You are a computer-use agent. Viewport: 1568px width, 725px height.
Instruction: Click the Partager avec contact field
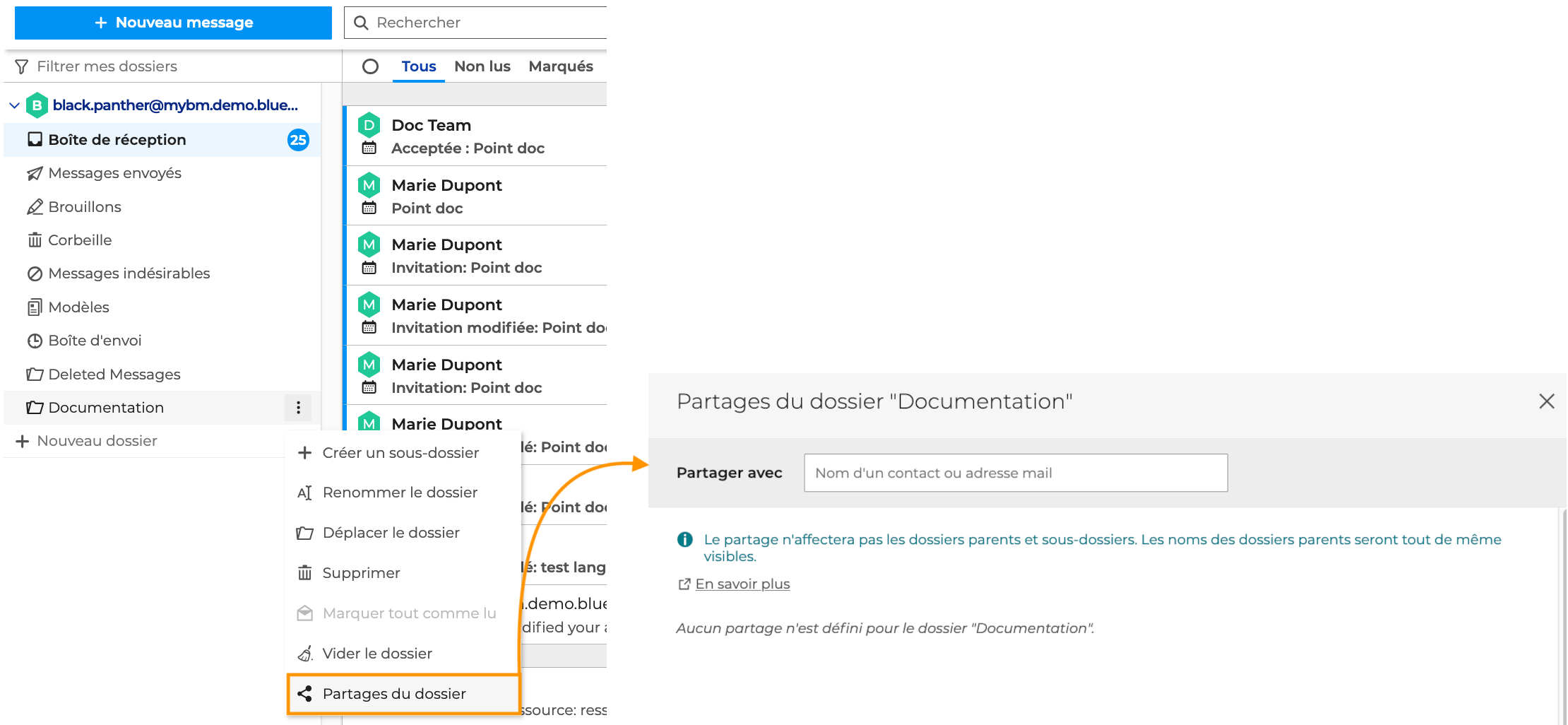click(1015, 473)
